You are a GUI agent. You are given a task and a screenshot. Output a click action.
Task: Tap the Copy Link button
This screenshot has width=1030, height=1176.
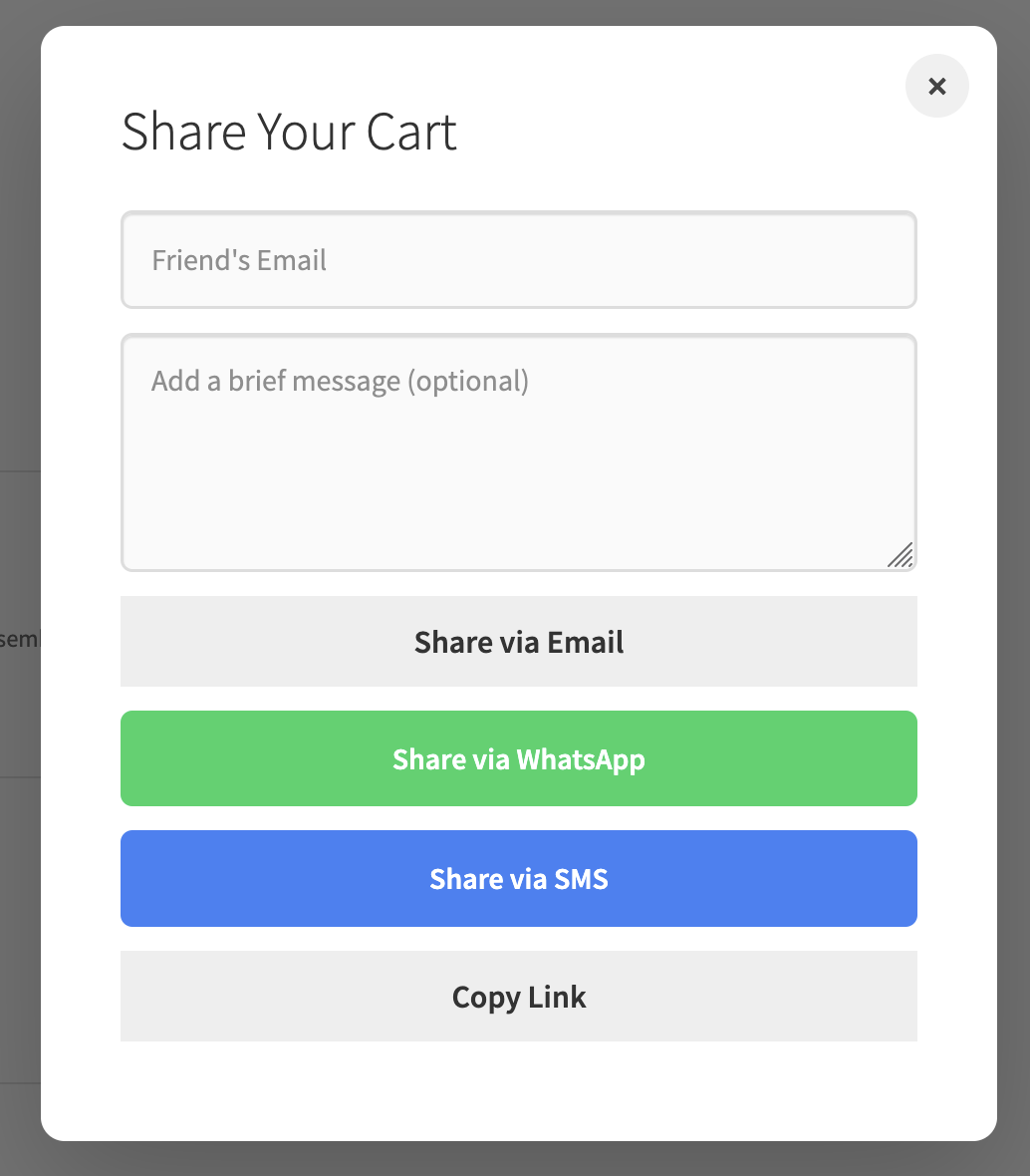click(518, 996)
